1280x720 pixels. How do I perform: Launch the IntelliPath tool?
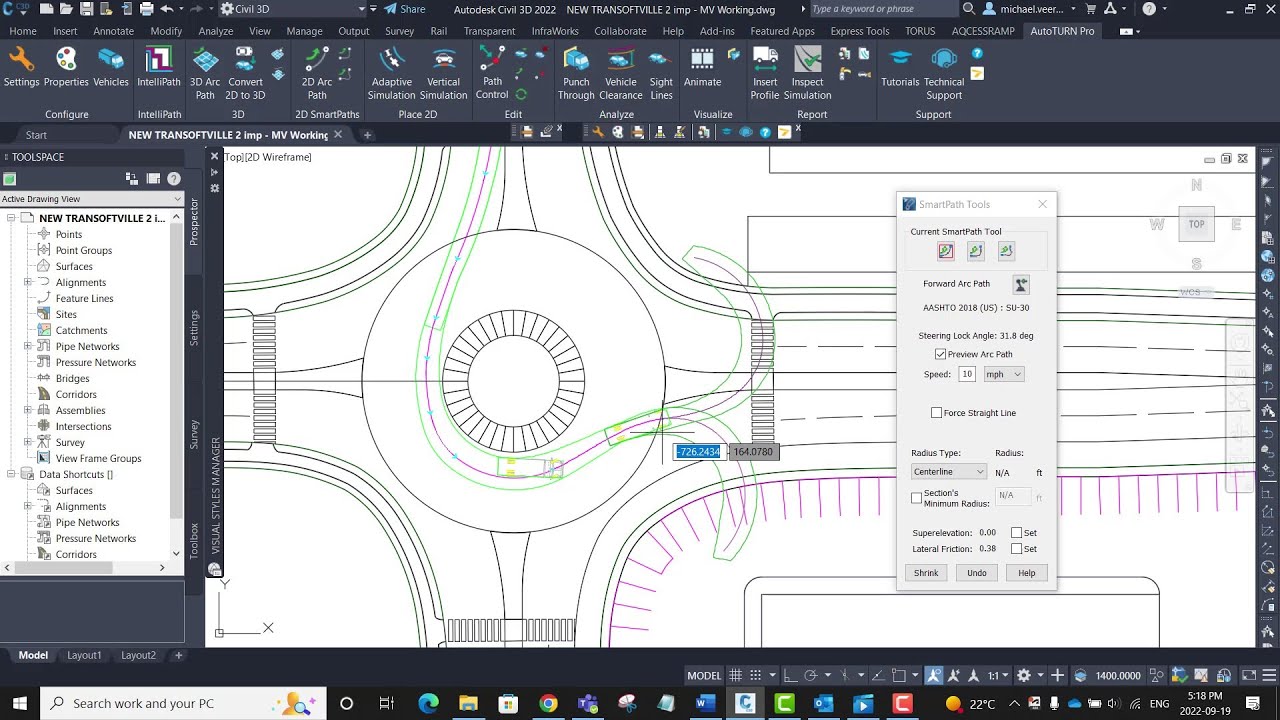tap(159, 67)
